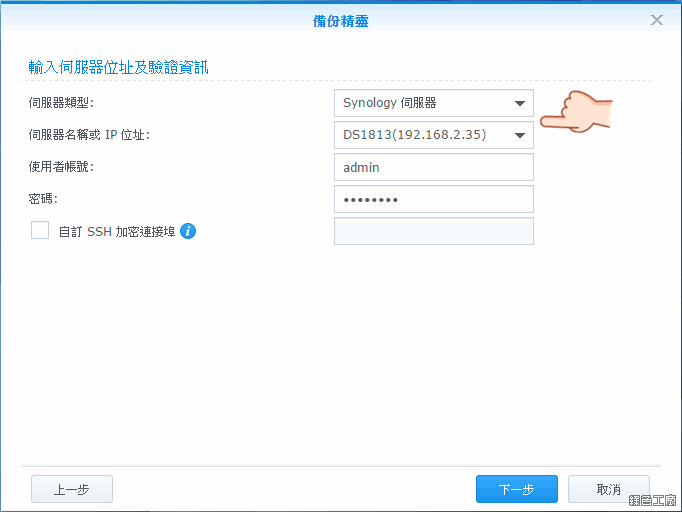Close the backup wizard dialog

pos(656,20)
